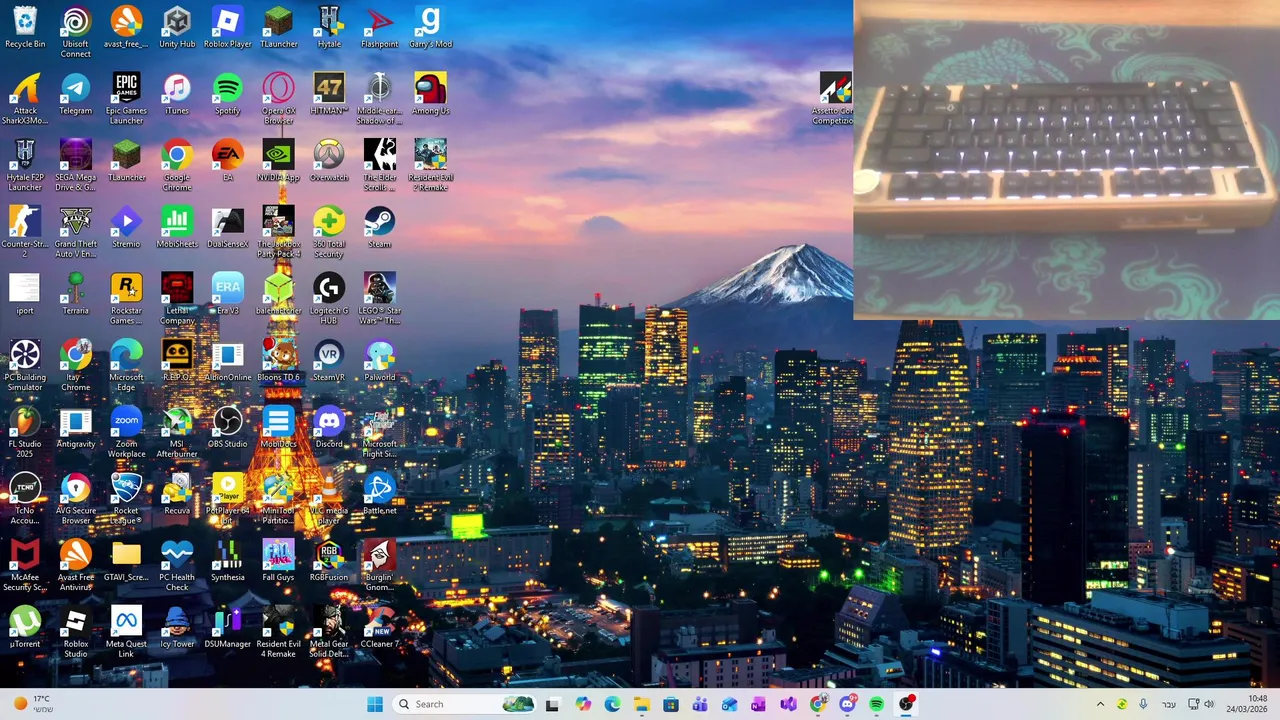The width and height of the screenshot is (1280, 720).
Task: Select the VLC media player icon
Action: [329, 499]
